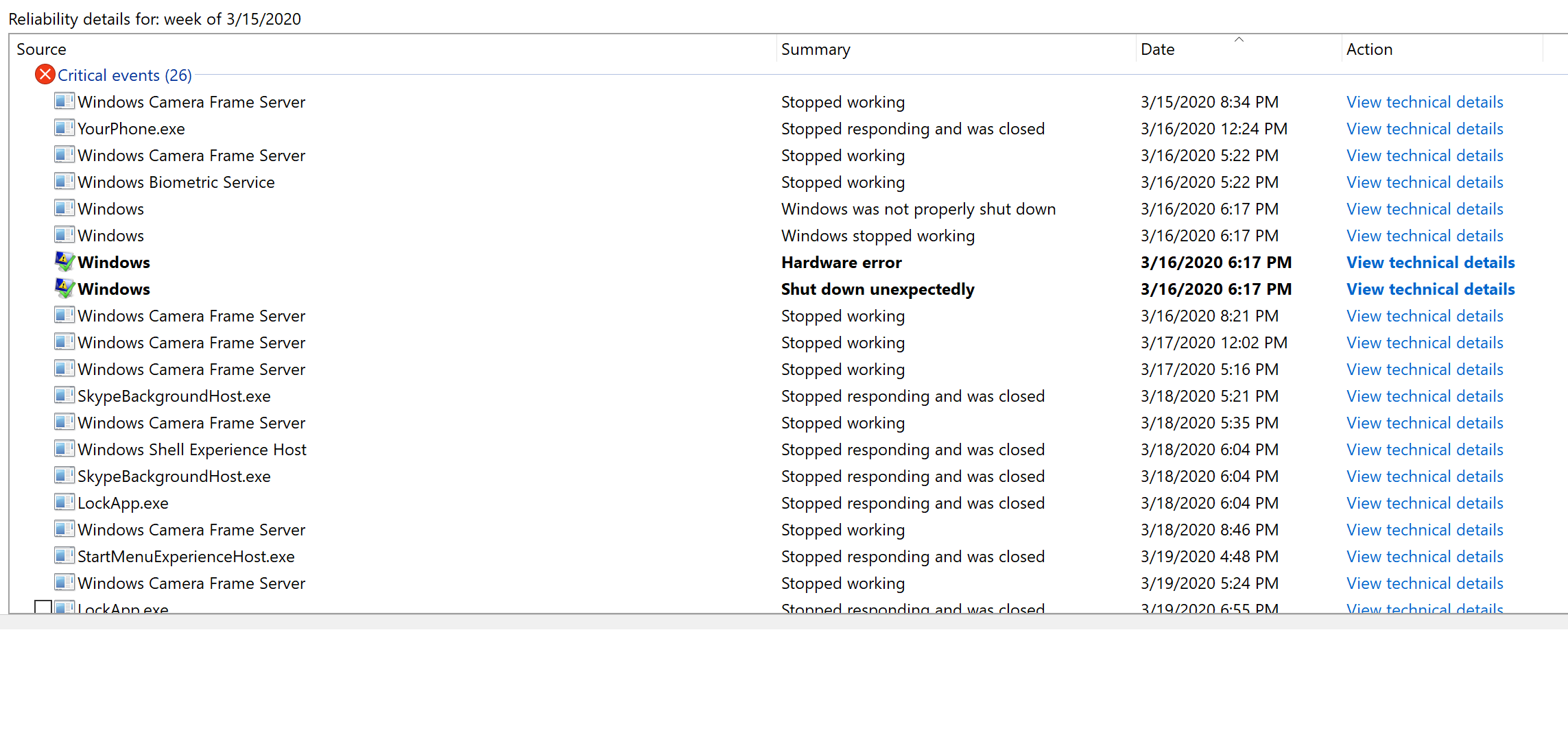This screenshot has width=1568, height=750.
Task: Click the icon on the Windows stopped working row
Action: pyautogui.click(x=64, y=235)
